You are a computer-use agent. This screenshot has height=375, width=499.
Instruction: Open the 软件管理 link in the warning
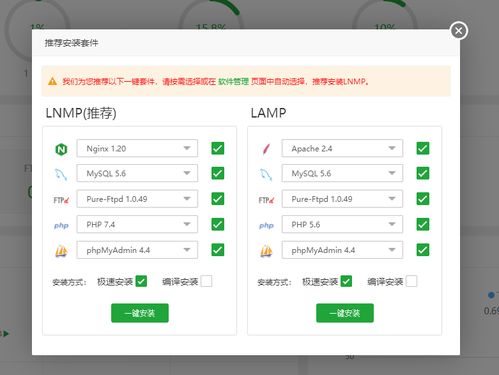233,81
